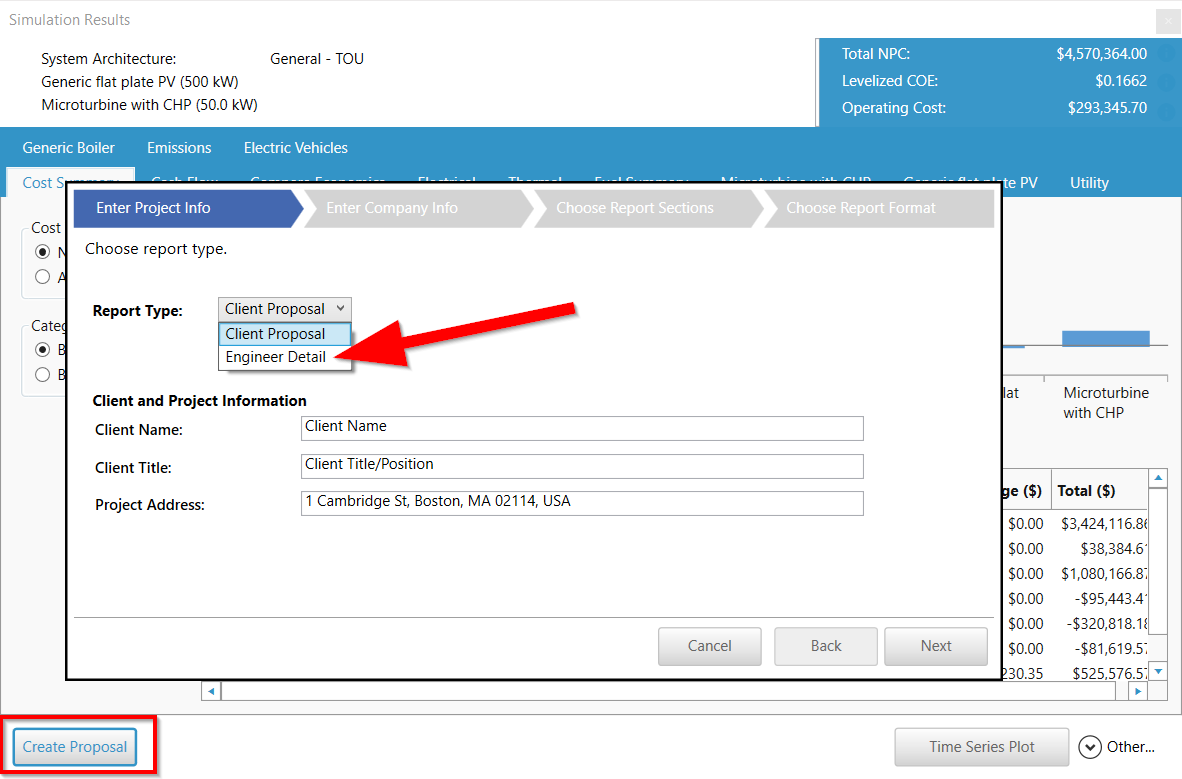Click the horizontal scroll right arrow
Viewport: 1182px width, 779px height.
tap(1138, 691)
